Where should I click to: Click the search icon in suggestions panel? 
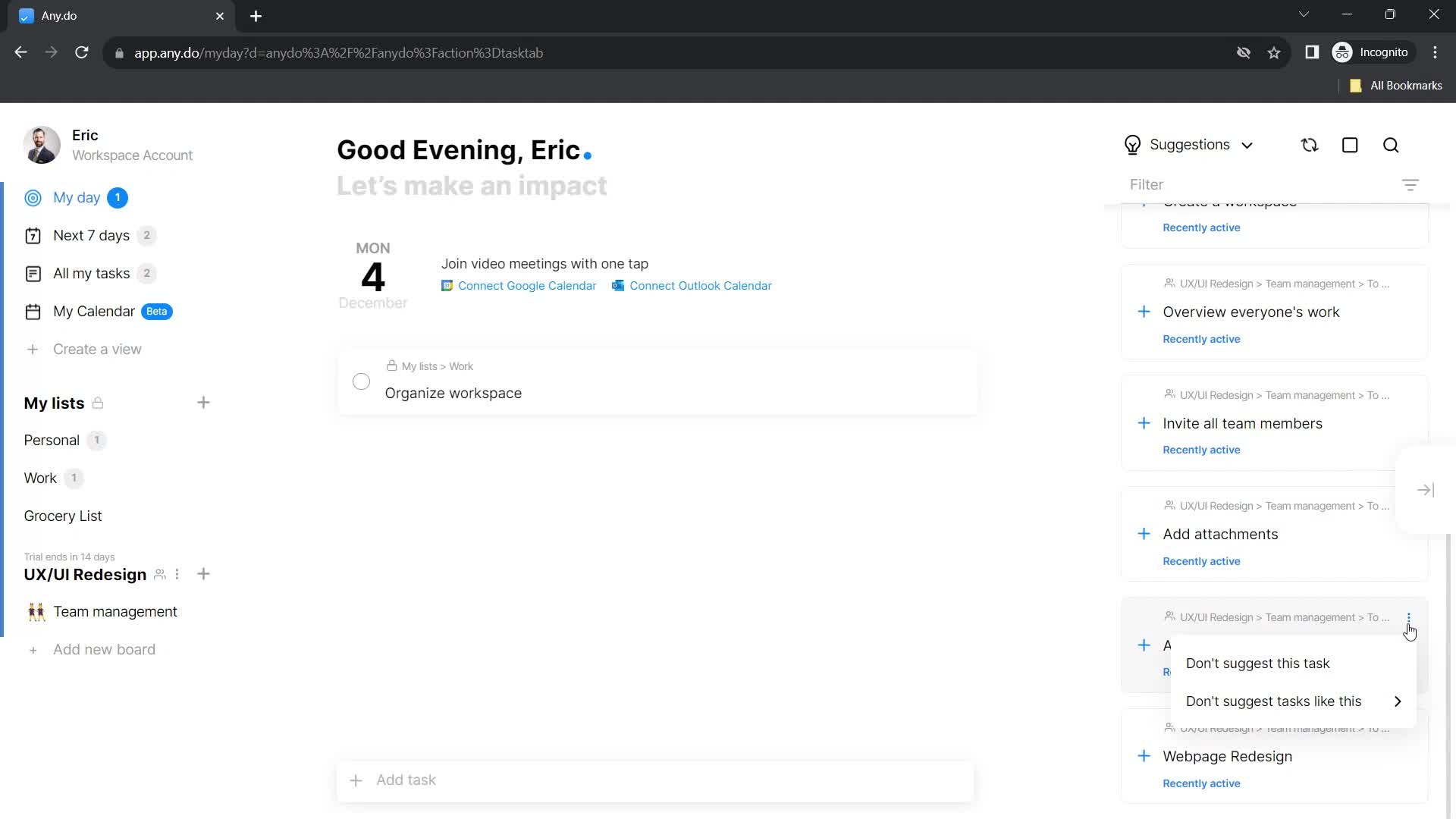click(1394, 145)
